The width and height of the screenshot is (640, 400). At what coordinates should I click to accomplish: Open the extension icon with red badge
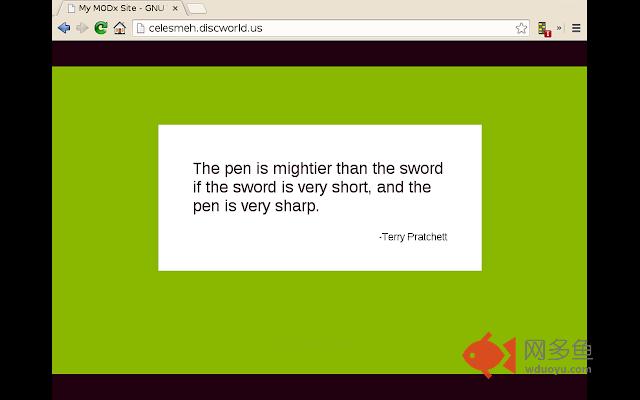(x=544, y=29)
